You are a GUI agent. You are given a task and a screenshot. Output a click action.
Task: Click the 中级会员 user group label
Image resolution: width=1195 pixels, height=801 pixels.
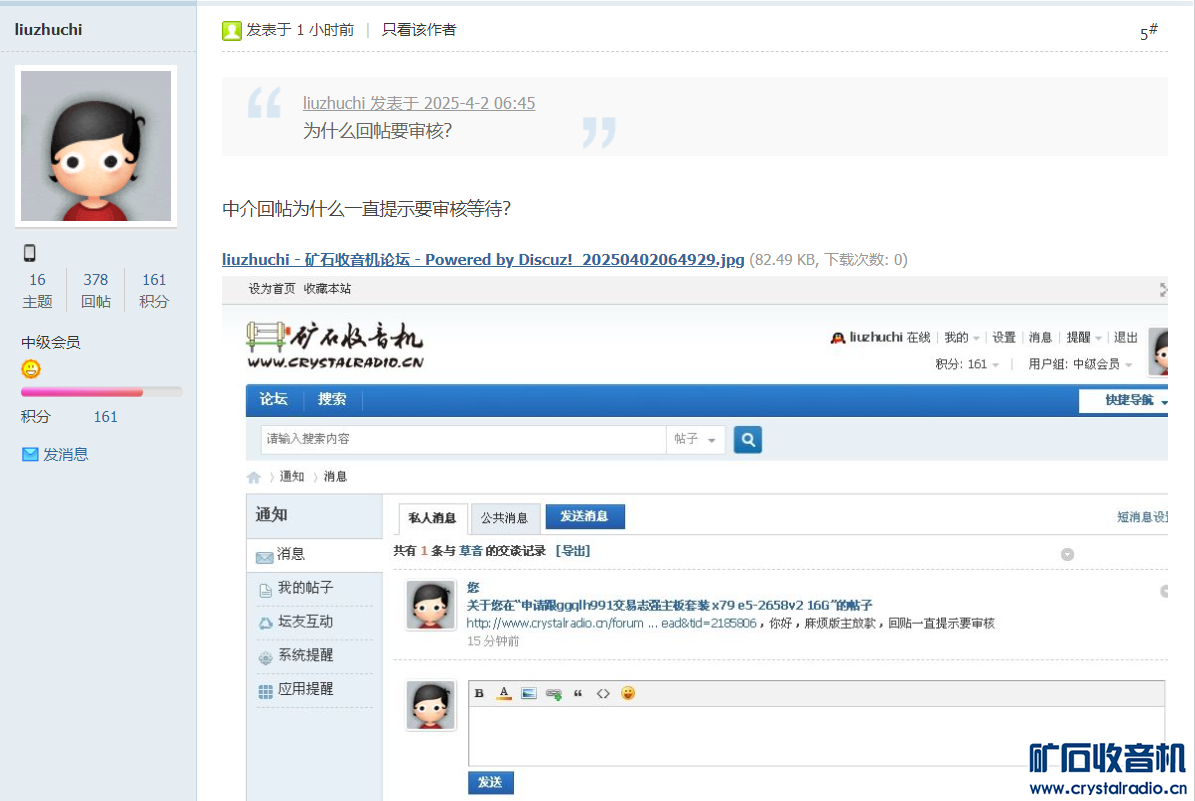click(x=50, y=342)
